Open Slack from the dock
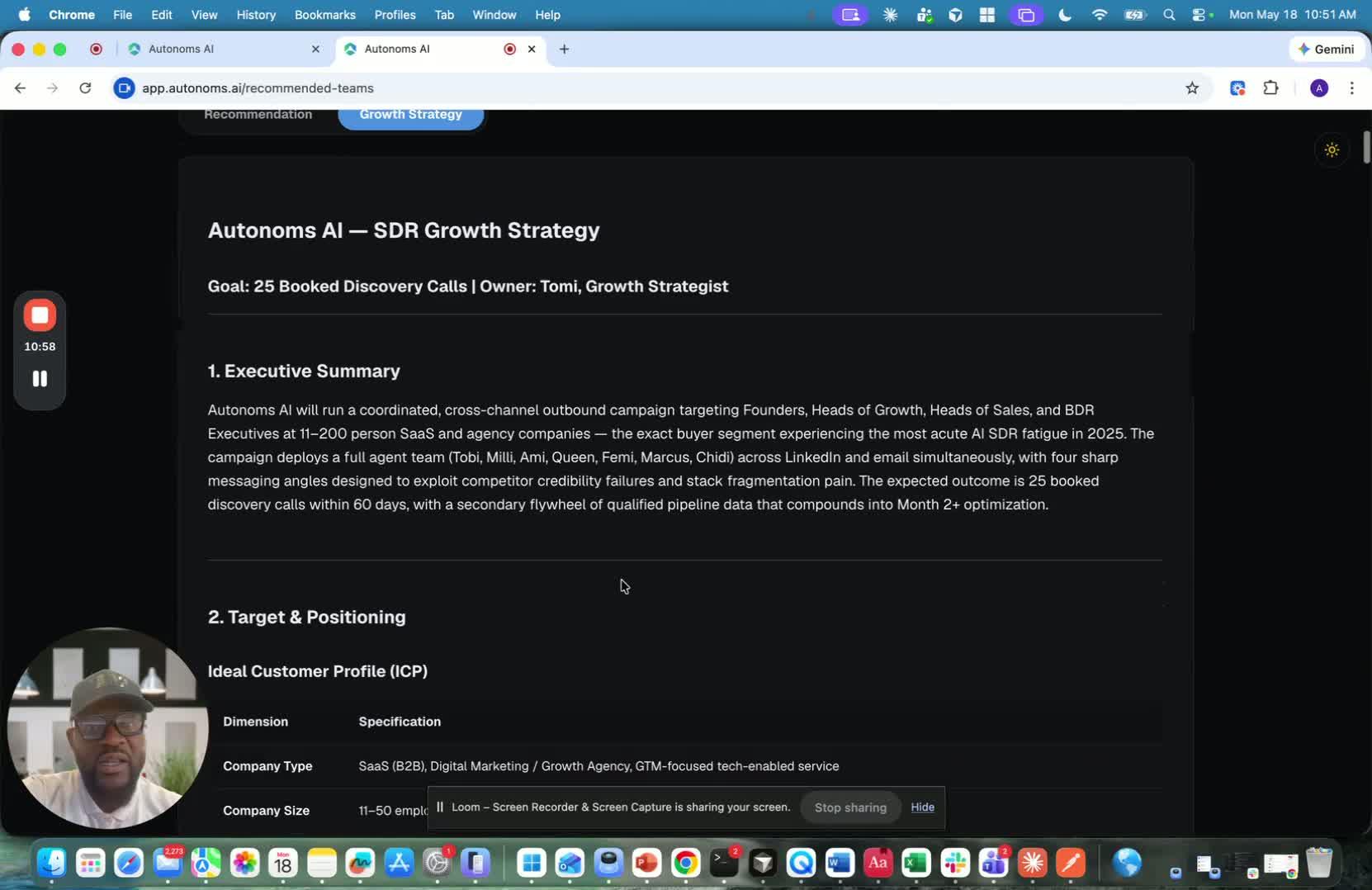The height and width of the screenshot is (890, 1372). tap(955, 864)
